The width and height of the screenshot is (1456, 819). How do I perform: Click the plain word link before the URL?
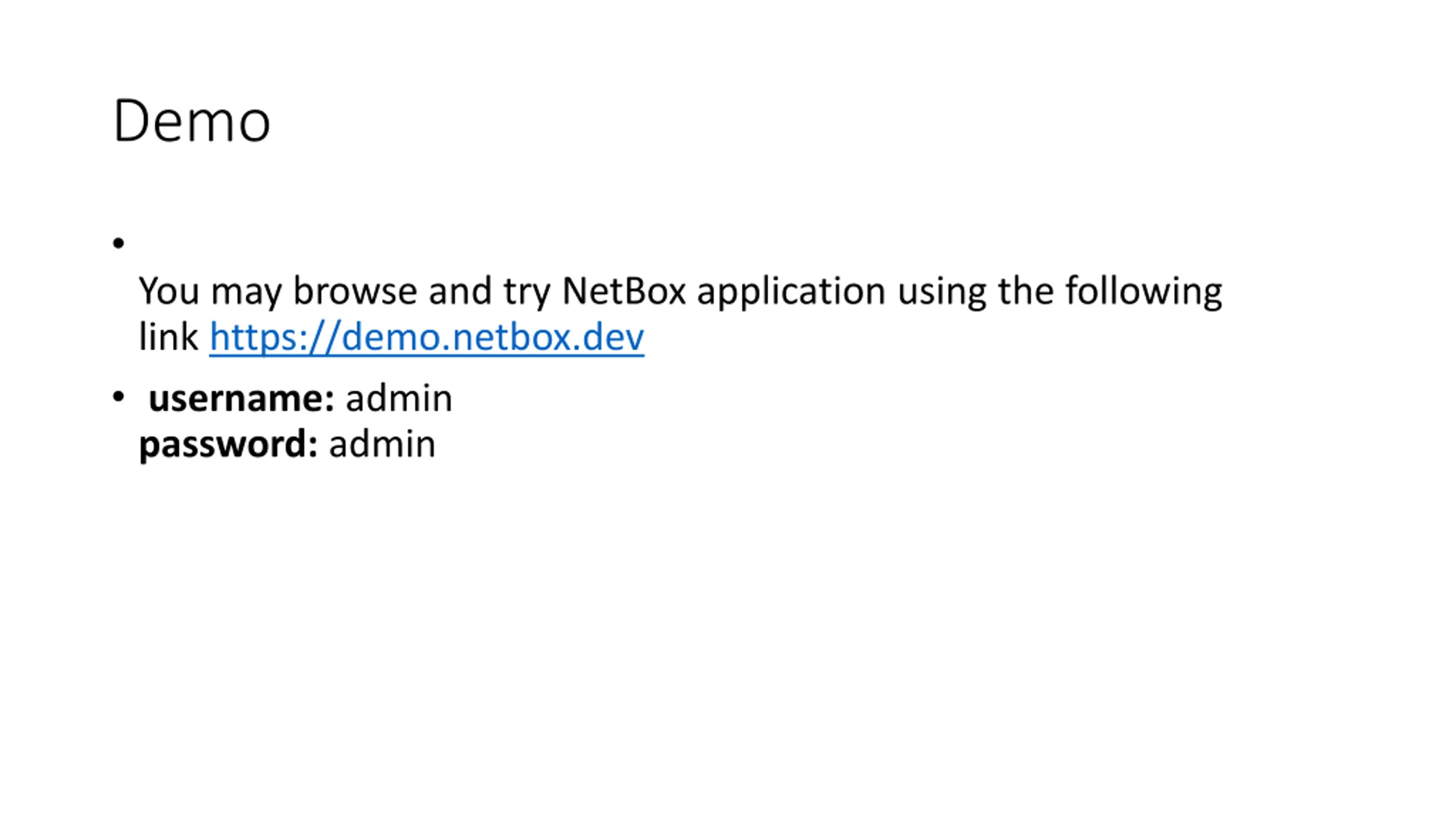click(168, 337)
